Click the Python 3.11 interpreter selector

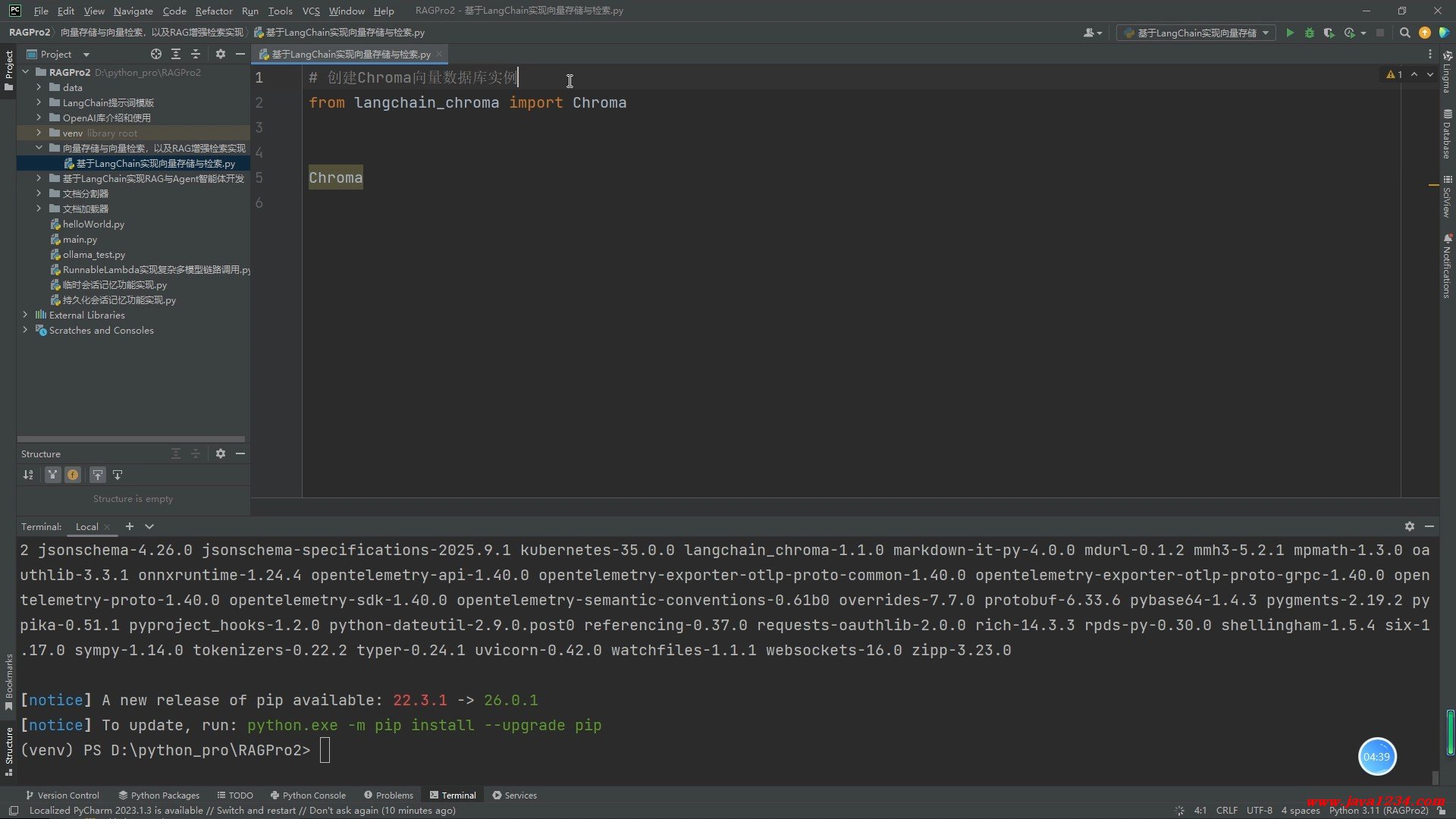(1378, 810)
